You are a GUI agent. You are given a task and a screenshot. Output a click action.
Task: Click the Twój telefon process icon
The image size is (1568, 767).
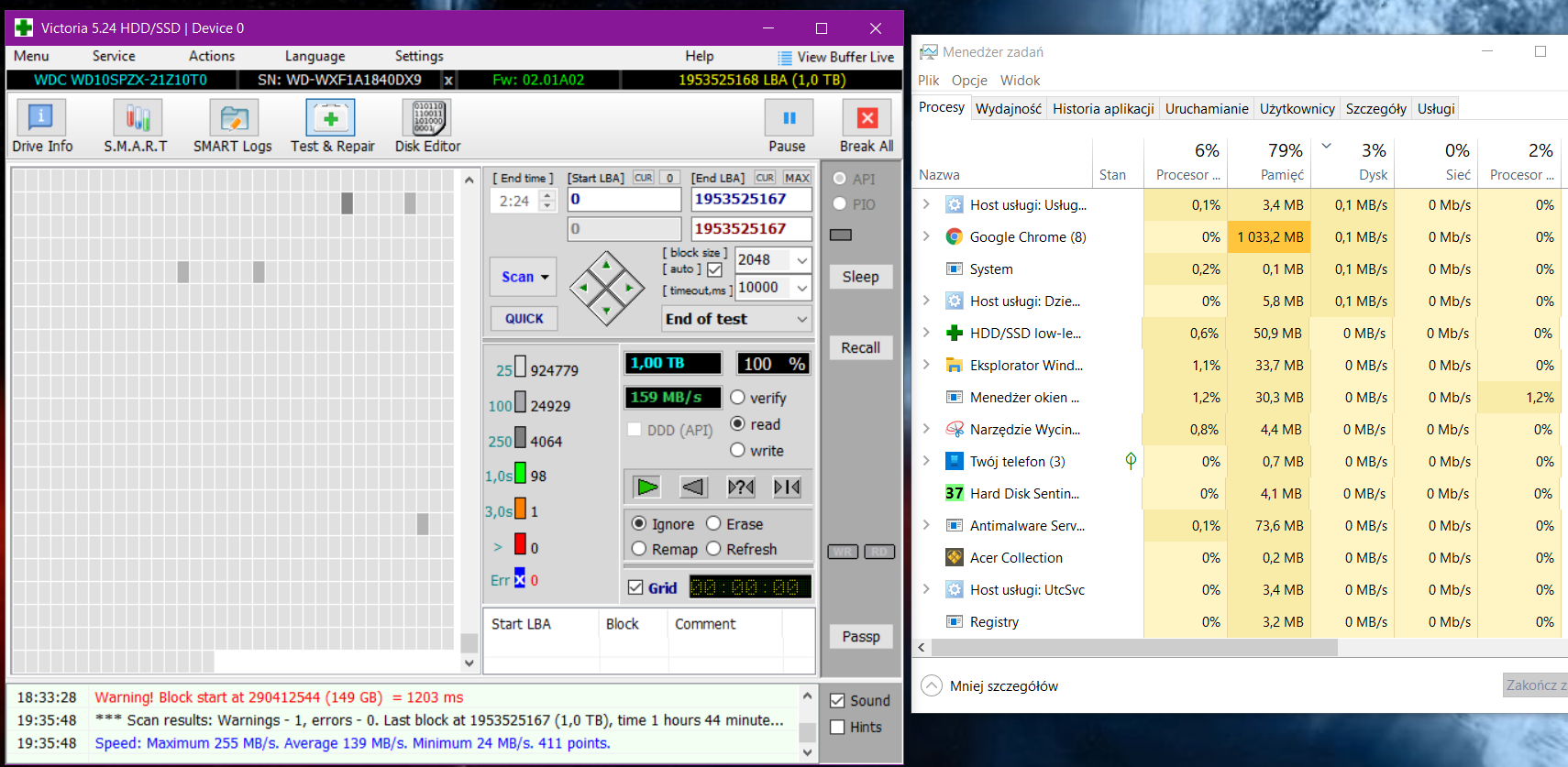pos(955,461)
